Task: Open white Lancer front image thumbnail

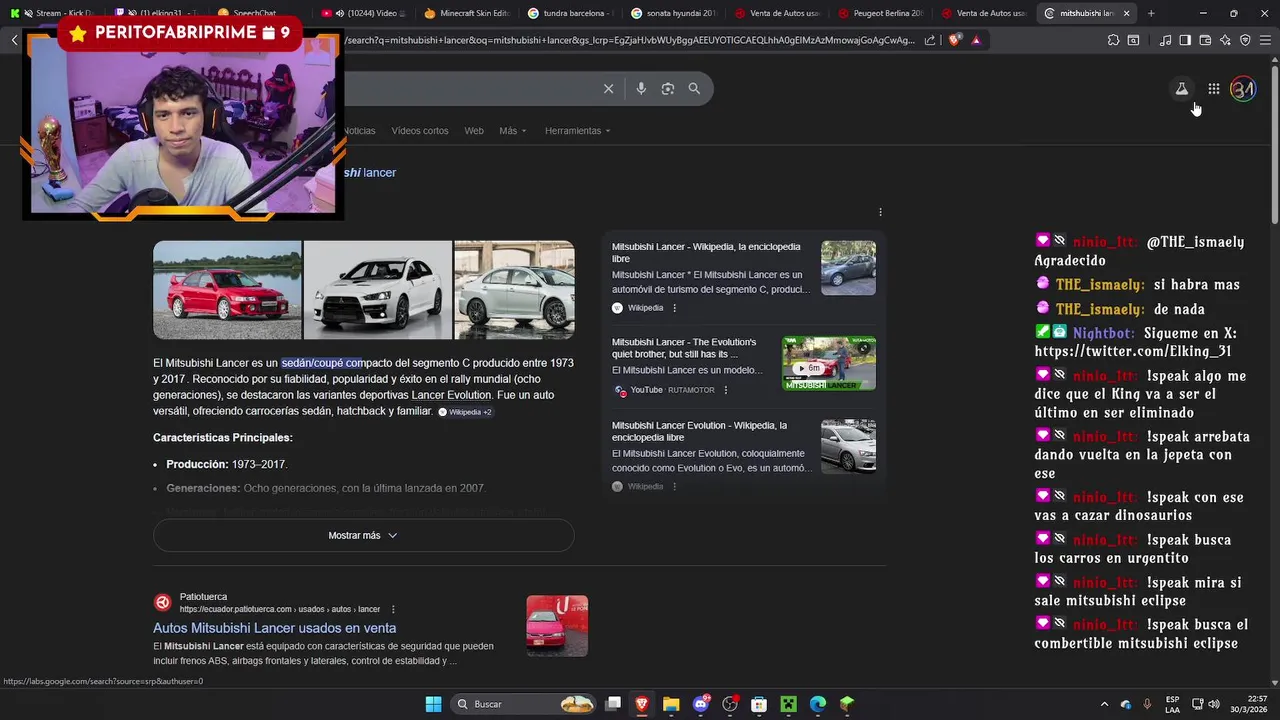Action: tap(378, 290)
